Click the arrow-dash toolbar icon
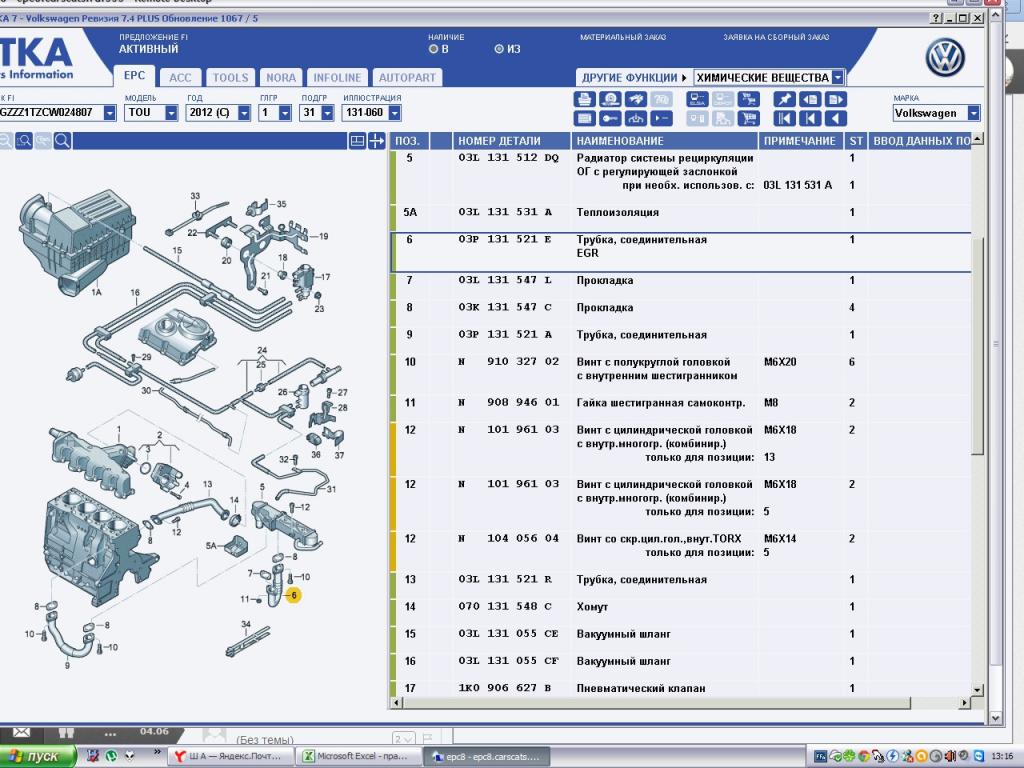The height and width of the screenshot is (768, 1024). [662, 119]
